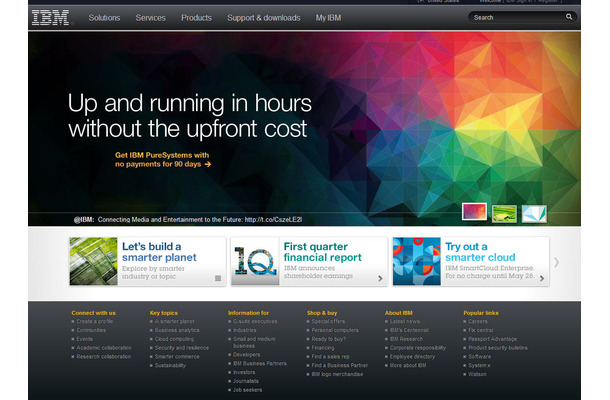This screenshot has width=610, height=400.
Task: Open Security and resilience link
Action: tap(182, 348)
